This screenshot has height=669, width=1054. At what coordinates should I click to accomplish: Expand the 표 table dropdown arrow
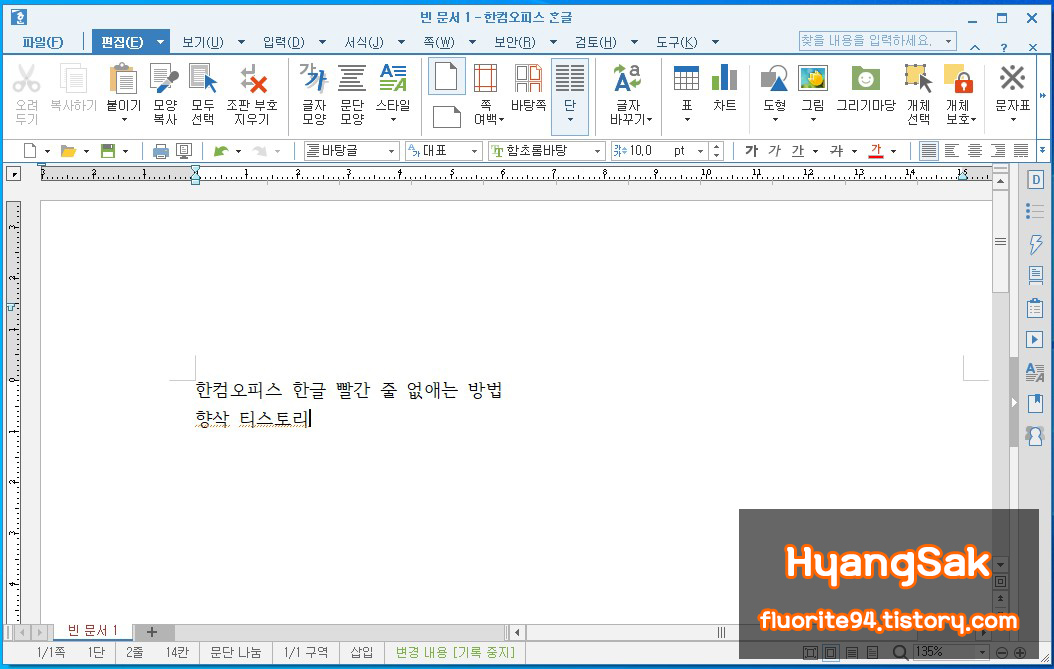pos(687,120)
